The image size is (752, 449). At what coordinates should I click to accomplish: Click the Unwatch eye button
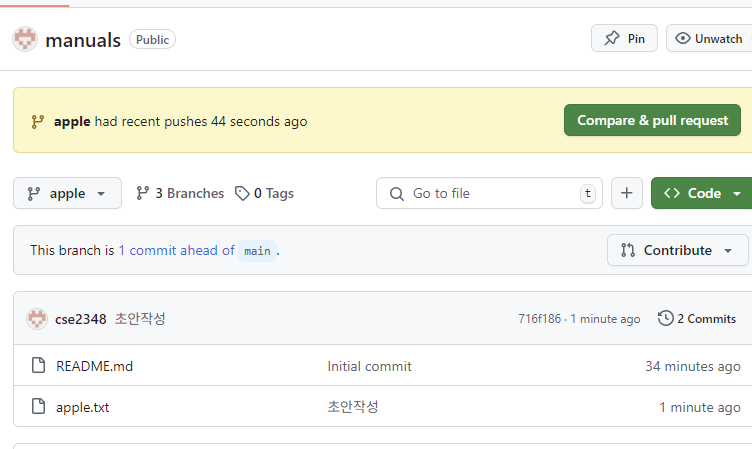tap(709, 38)
